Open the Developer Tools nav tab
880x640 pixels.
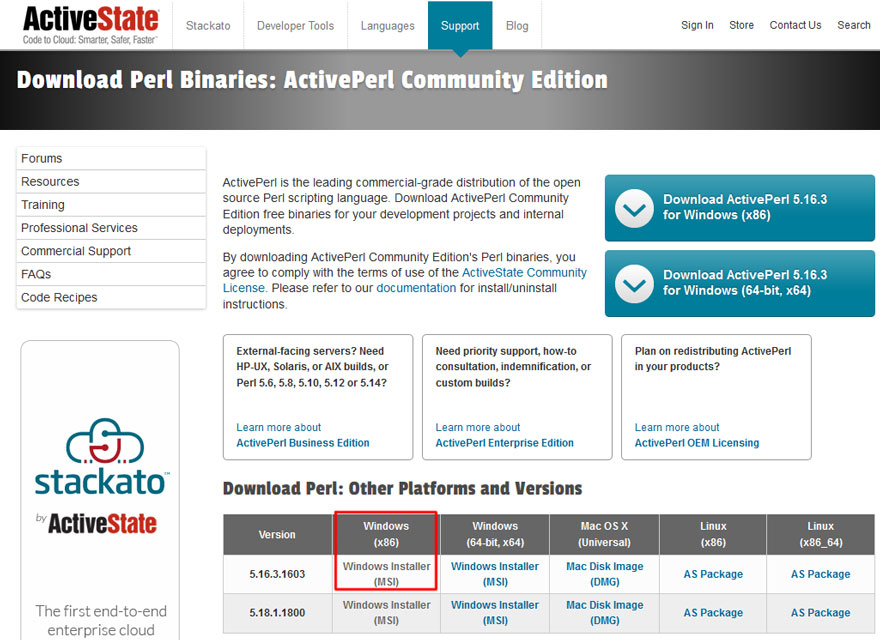coord(295,26)
